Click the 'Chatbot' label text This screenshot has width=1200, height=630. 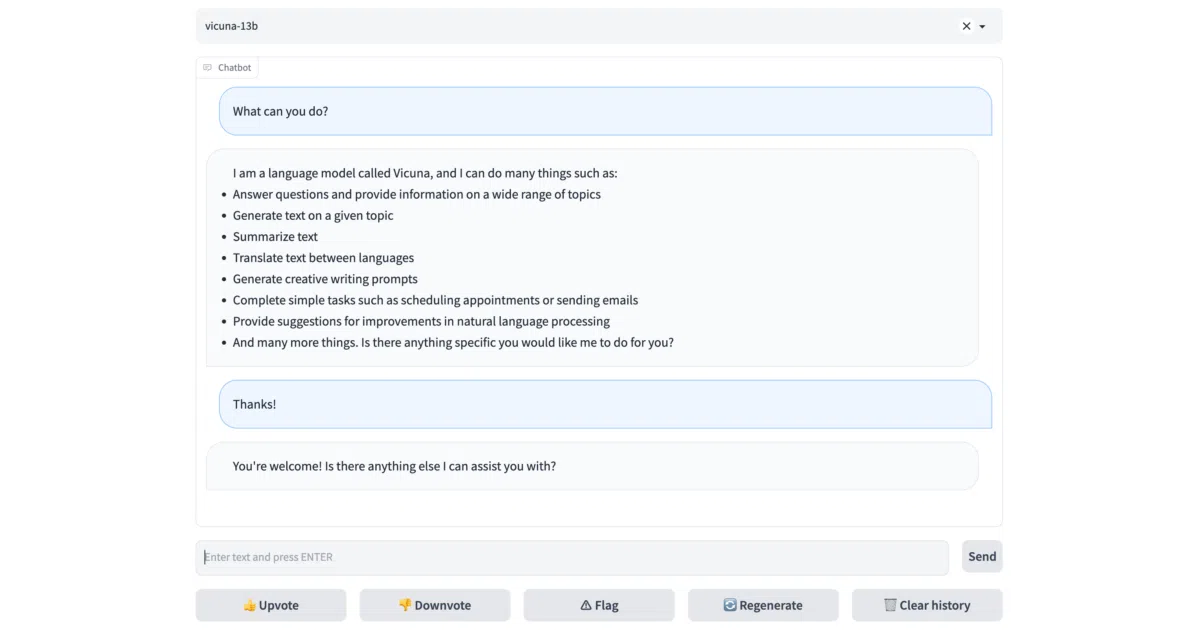pos(235,68)
